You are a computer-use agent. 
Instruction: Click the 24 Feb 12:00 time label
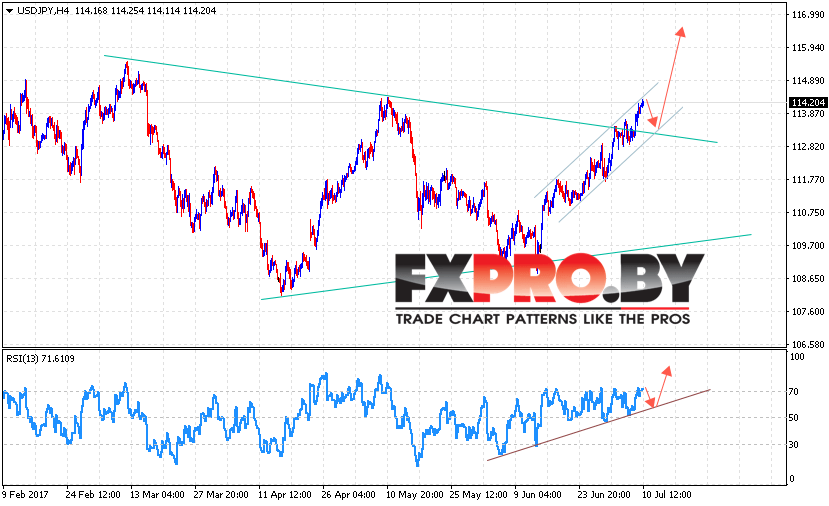[x=93, y=495]
